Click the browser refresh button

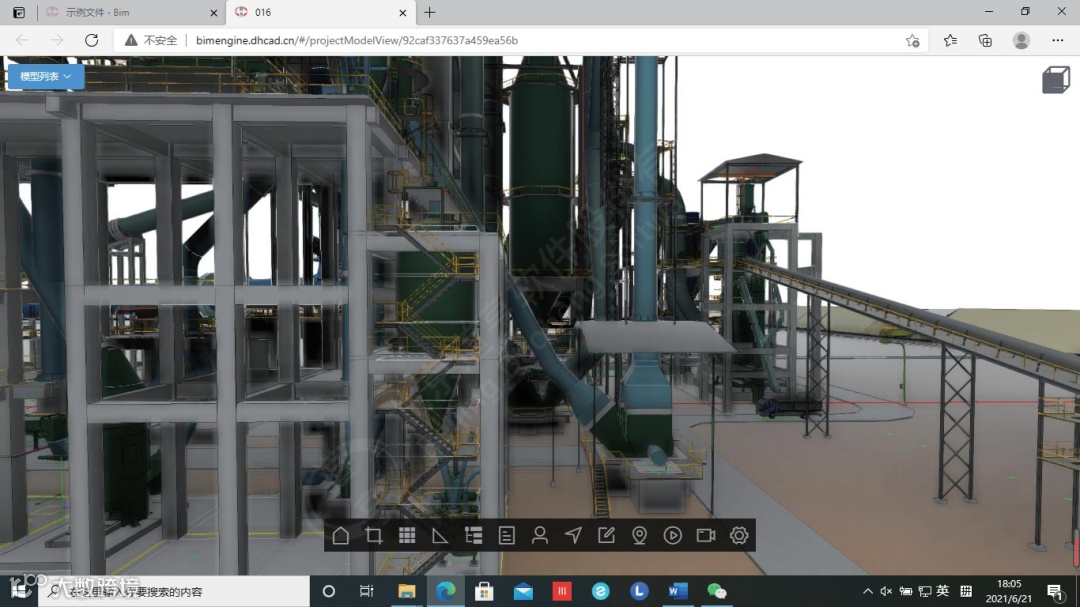click(92, 41)
